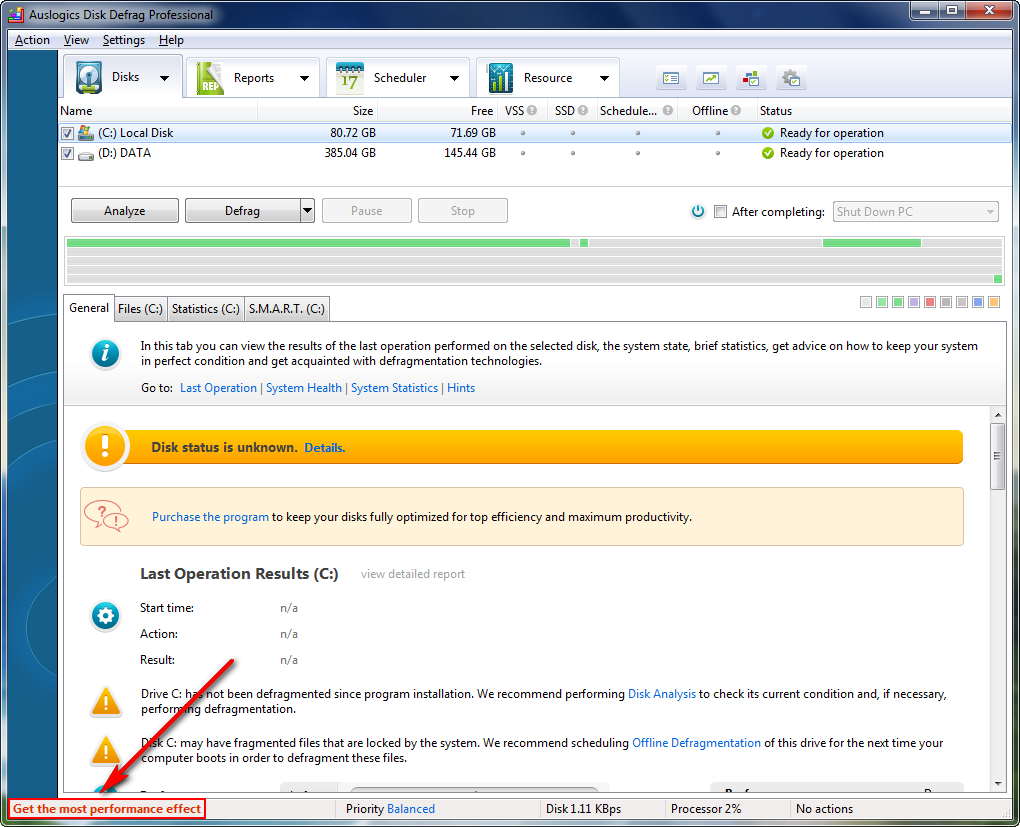This screenshot has height=827, width=1020.
Task: Follow the Last Operation link
Action: [219, 388]
